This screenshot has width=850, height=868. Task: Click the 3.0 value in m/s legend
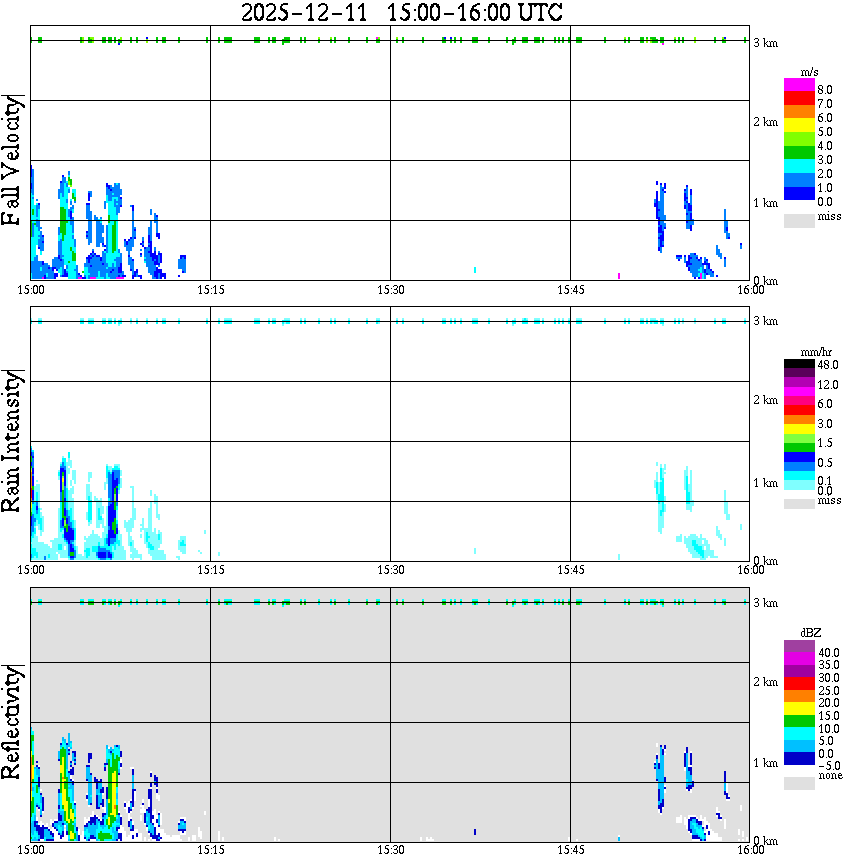825,160
